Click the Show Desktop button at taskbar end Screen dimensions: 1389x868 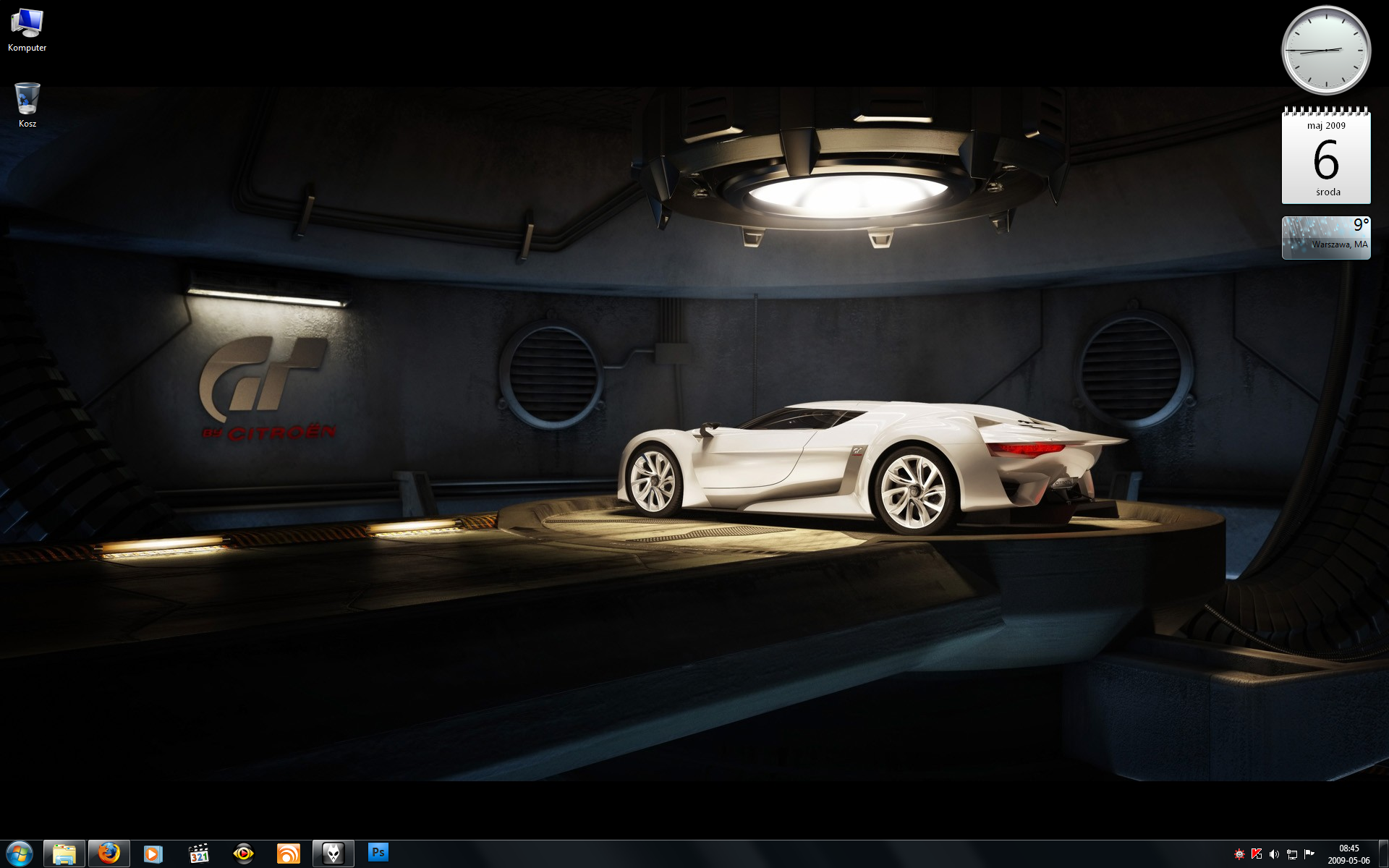coord(1383,854)
